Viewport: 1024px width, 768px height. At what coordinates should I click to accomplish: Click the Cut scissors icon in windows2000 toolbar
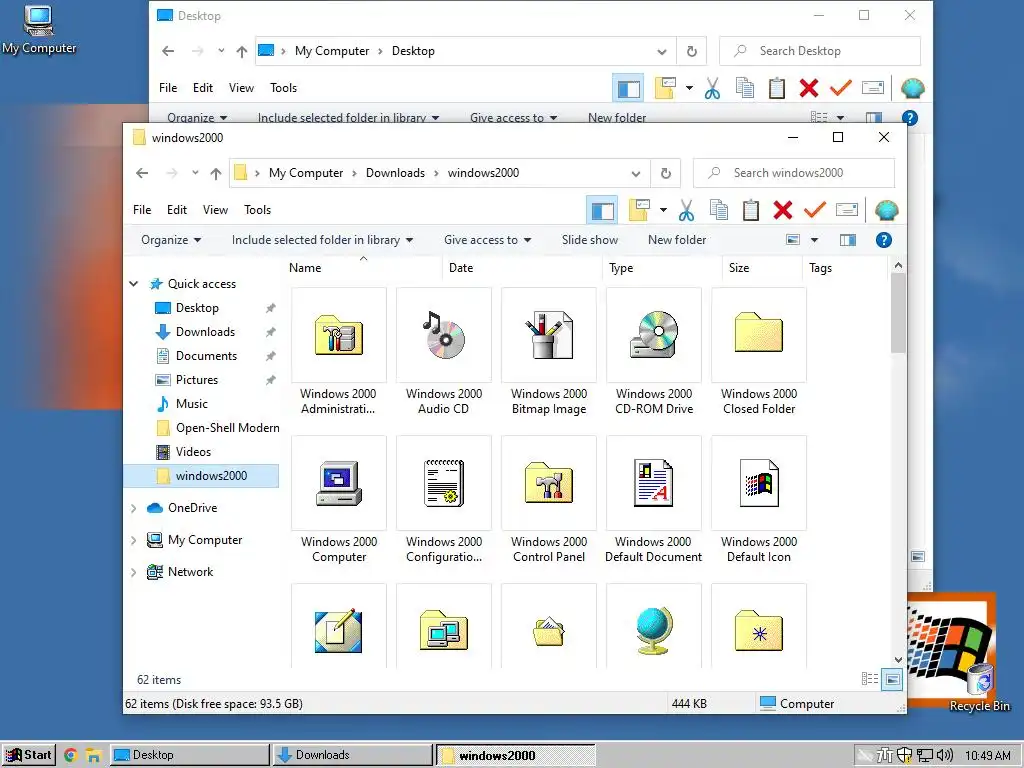686,210
